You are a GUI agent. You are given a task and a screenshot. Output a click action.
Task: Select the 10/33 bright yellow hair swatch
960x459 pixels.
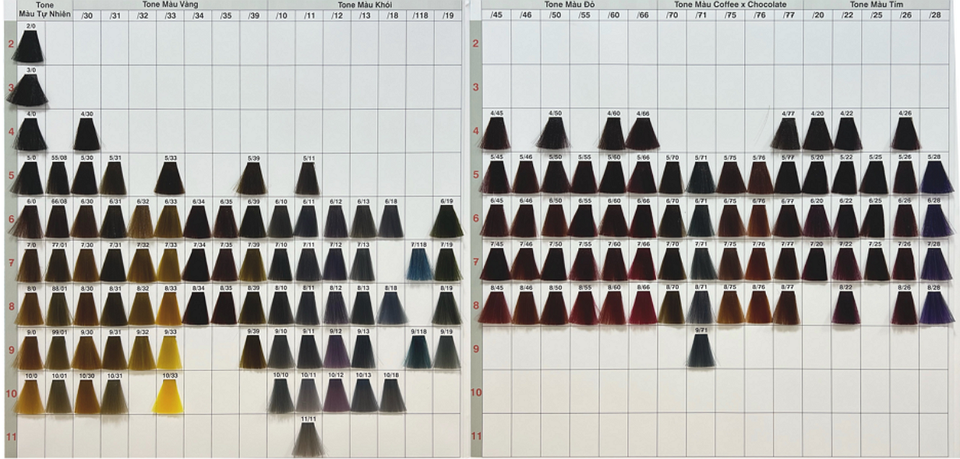[x=169, y=395]
